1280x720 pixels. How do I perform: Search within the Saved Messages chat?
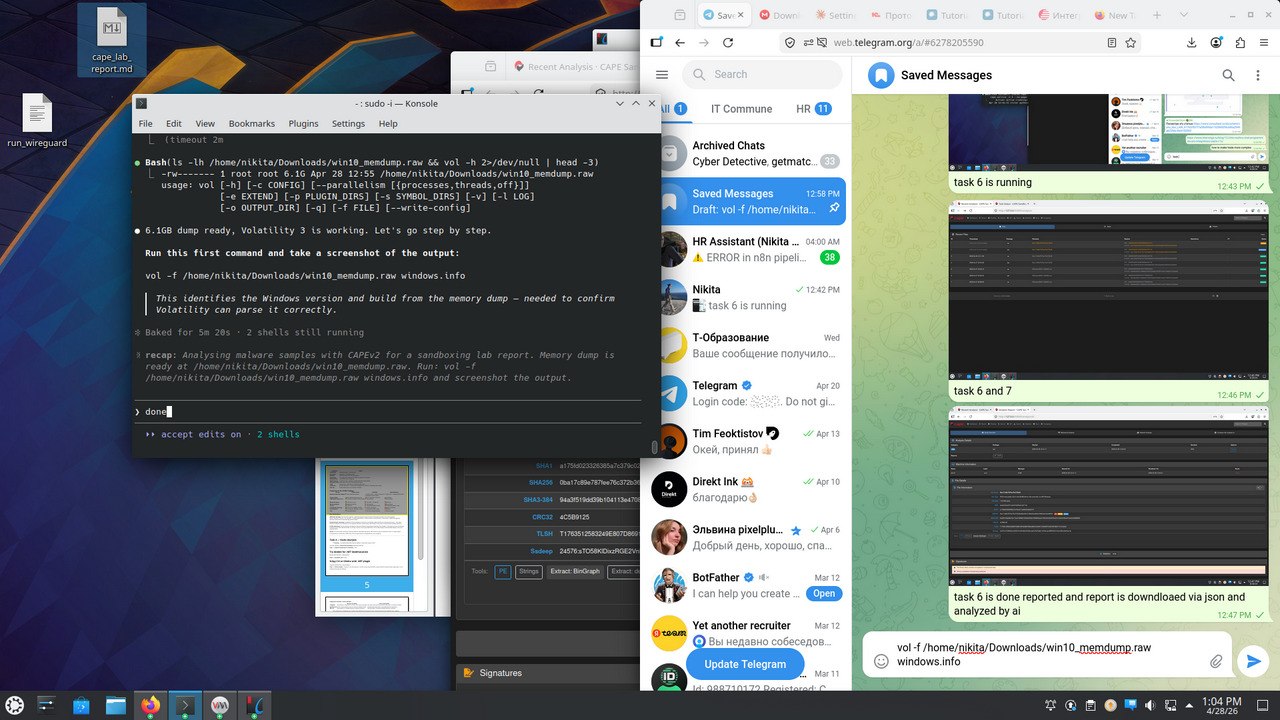pyautogui.click(x=1228, y=75)
